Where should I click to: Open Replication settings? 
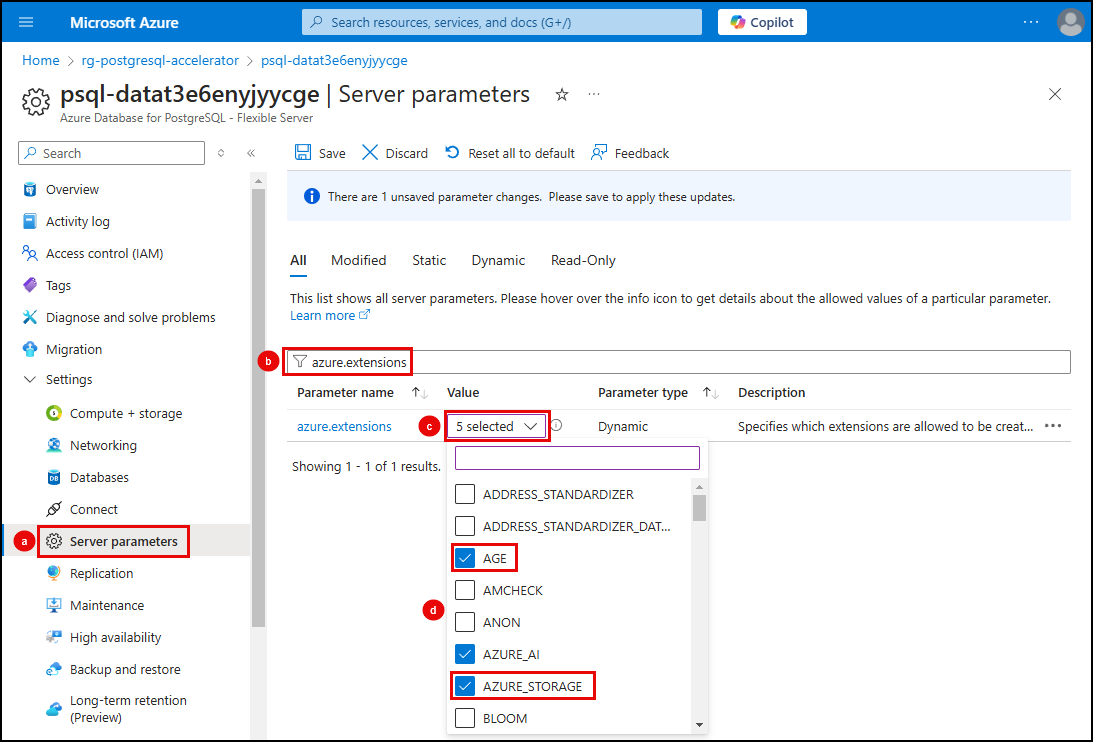point(101,573)
